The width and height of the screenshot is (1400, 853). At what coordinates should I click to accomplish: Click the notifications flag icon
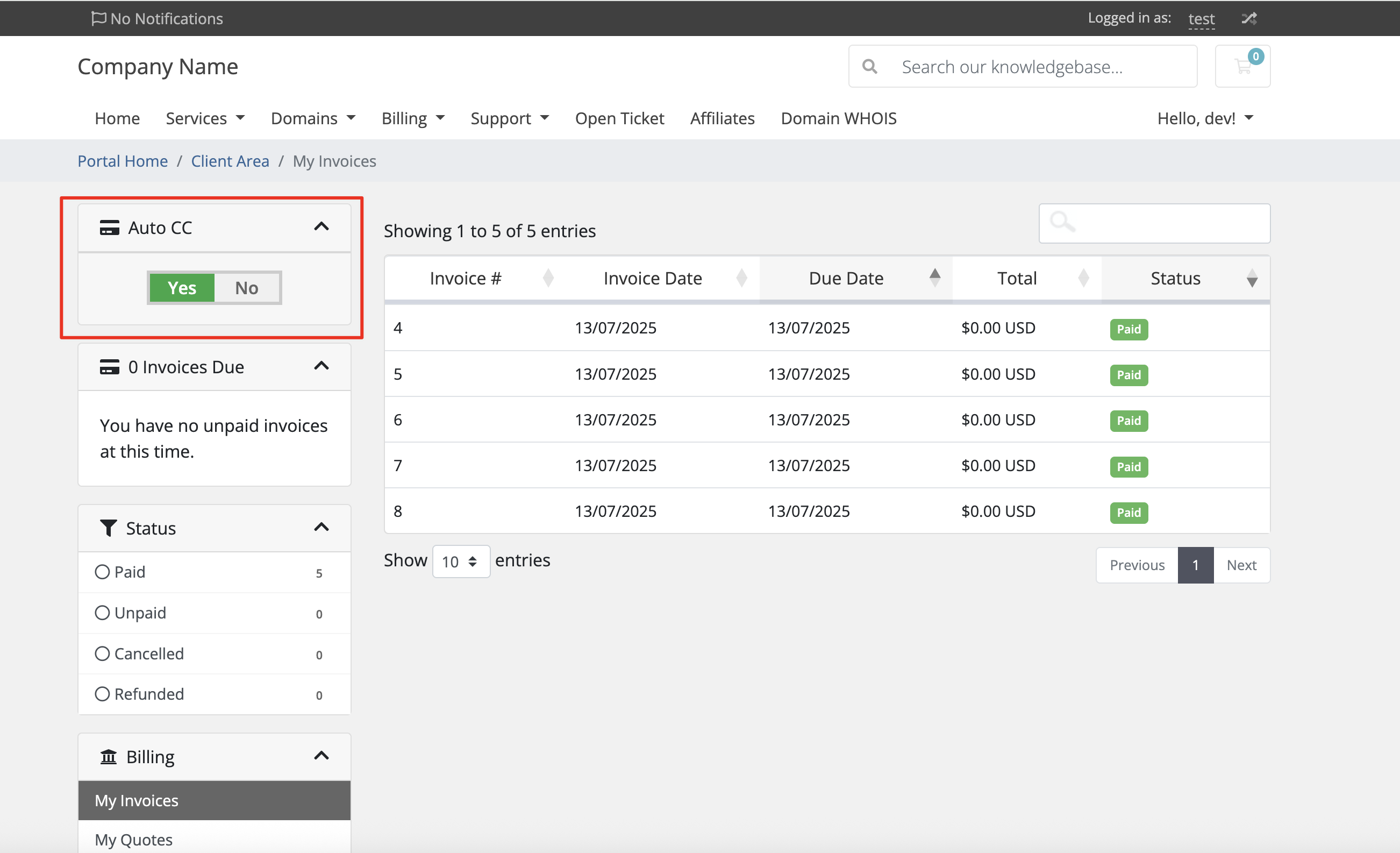click(x=98, y=18)
